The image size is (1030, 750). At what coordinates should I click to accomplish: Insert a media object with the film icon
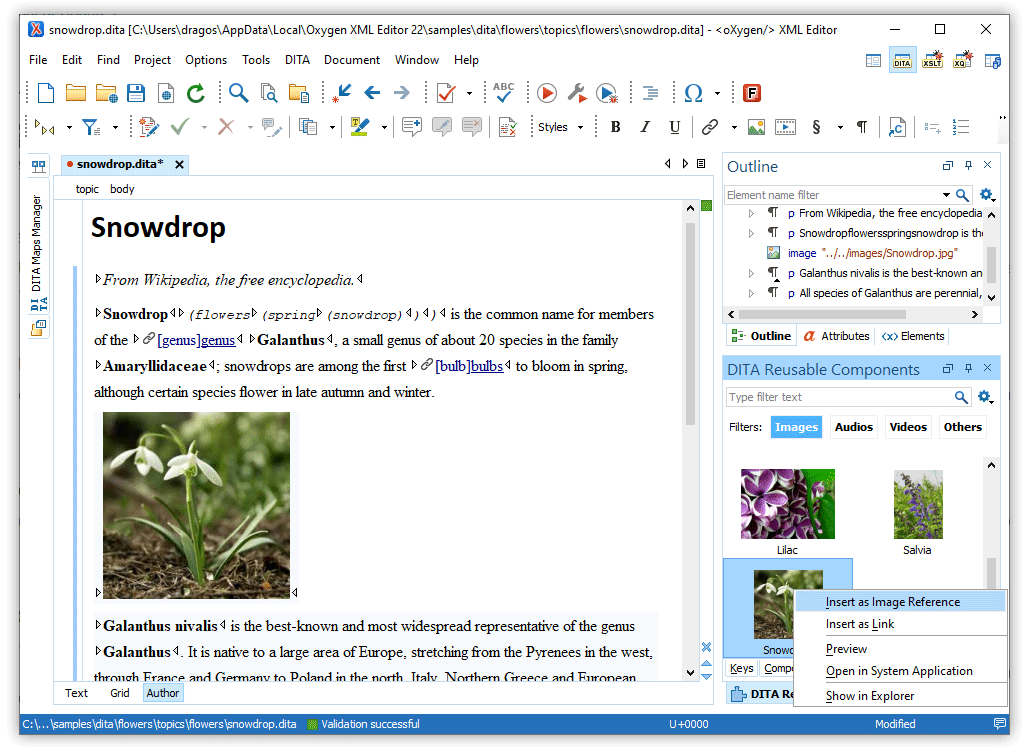[785, 127]
